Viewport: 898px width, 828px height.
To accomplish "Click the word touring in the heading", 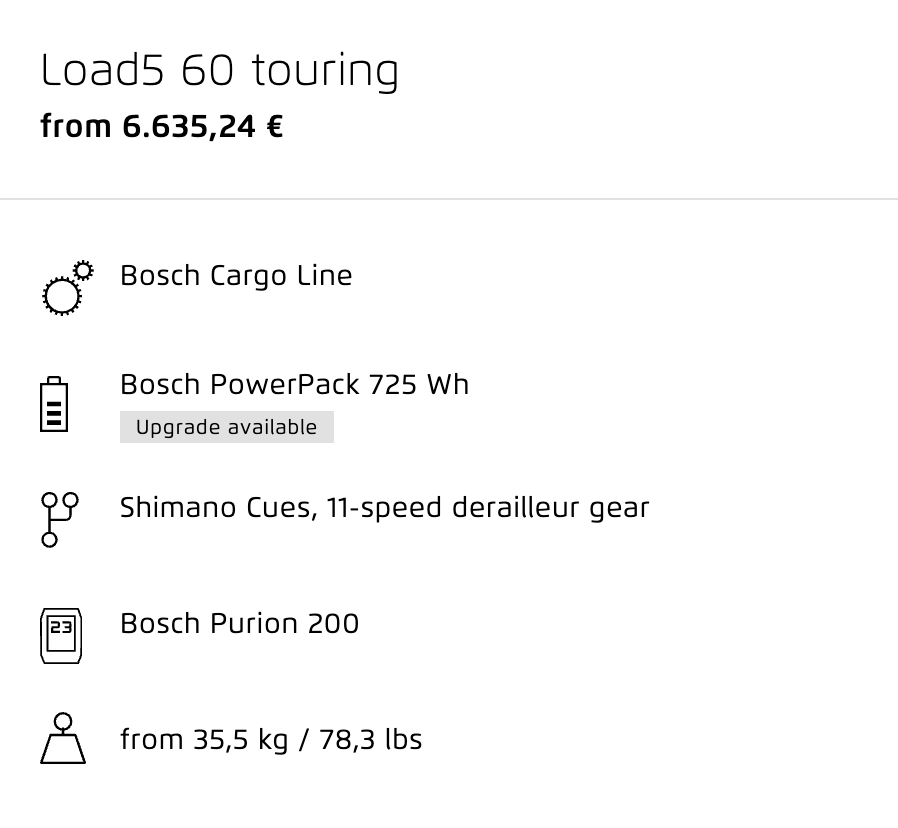I will 325,72.
